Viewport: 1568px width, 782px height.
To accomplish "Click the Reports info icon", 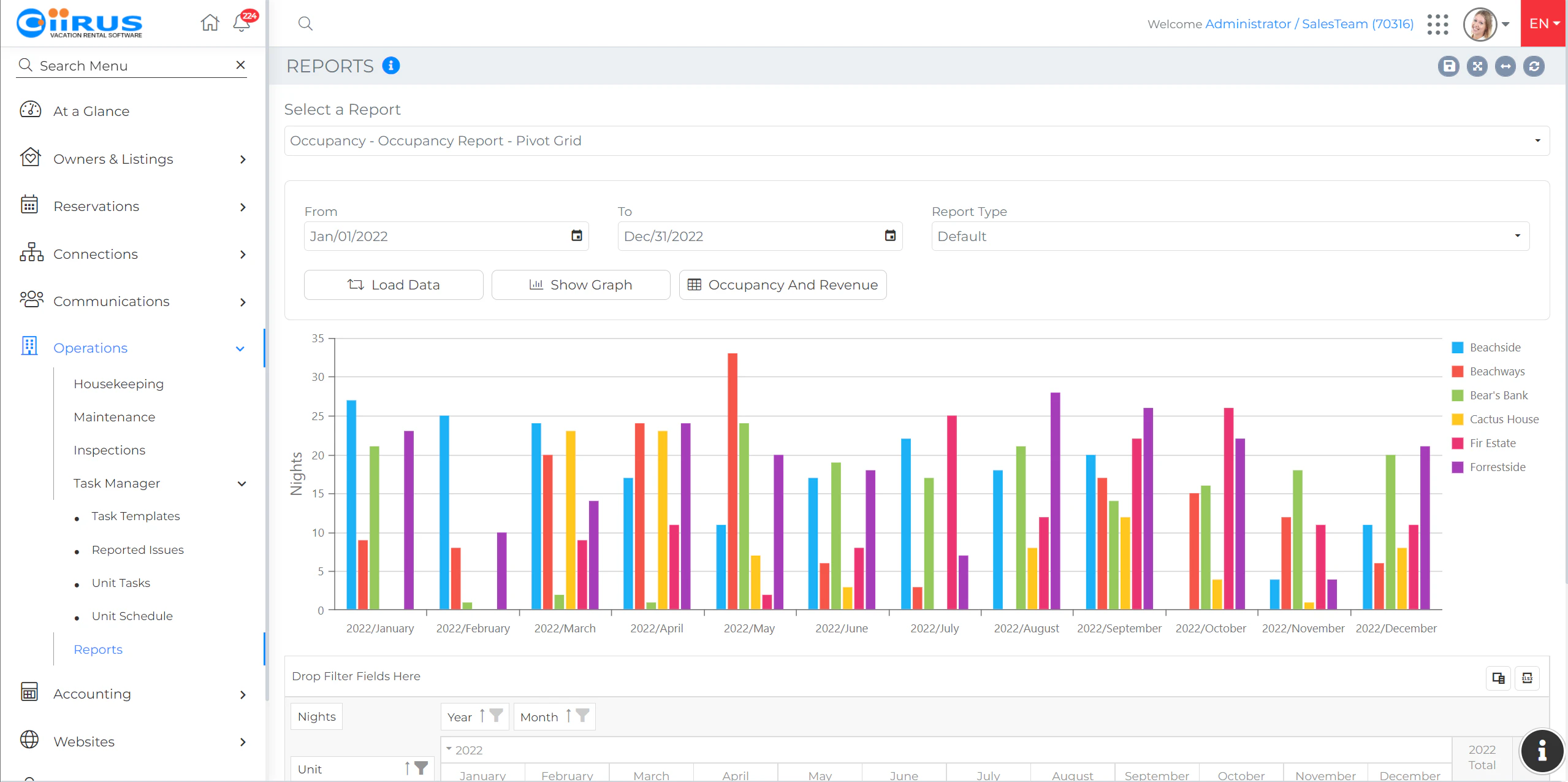I will (x=390, y=65).
